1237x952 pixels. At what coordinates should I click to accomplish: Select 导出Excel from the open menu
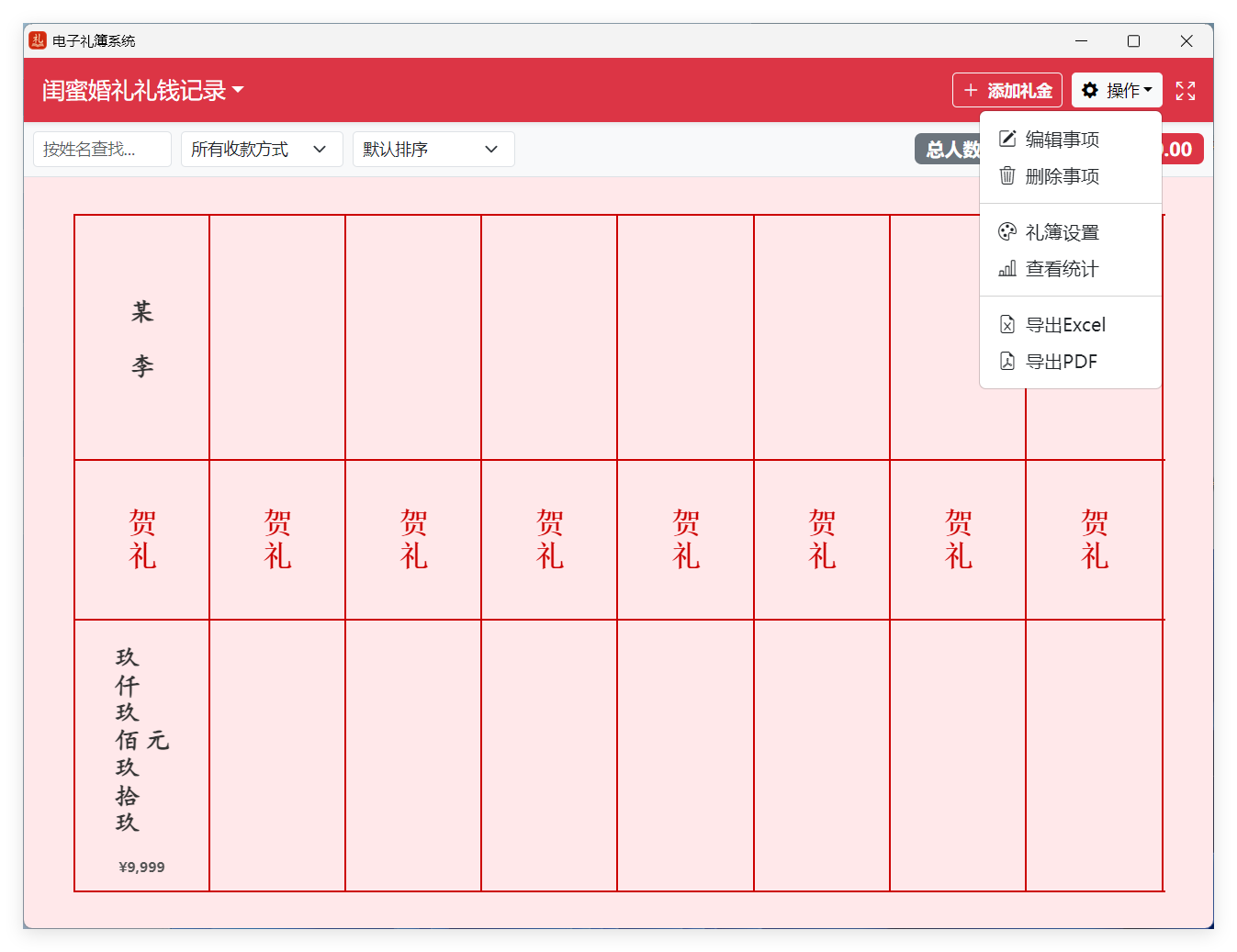(1066, 324)
